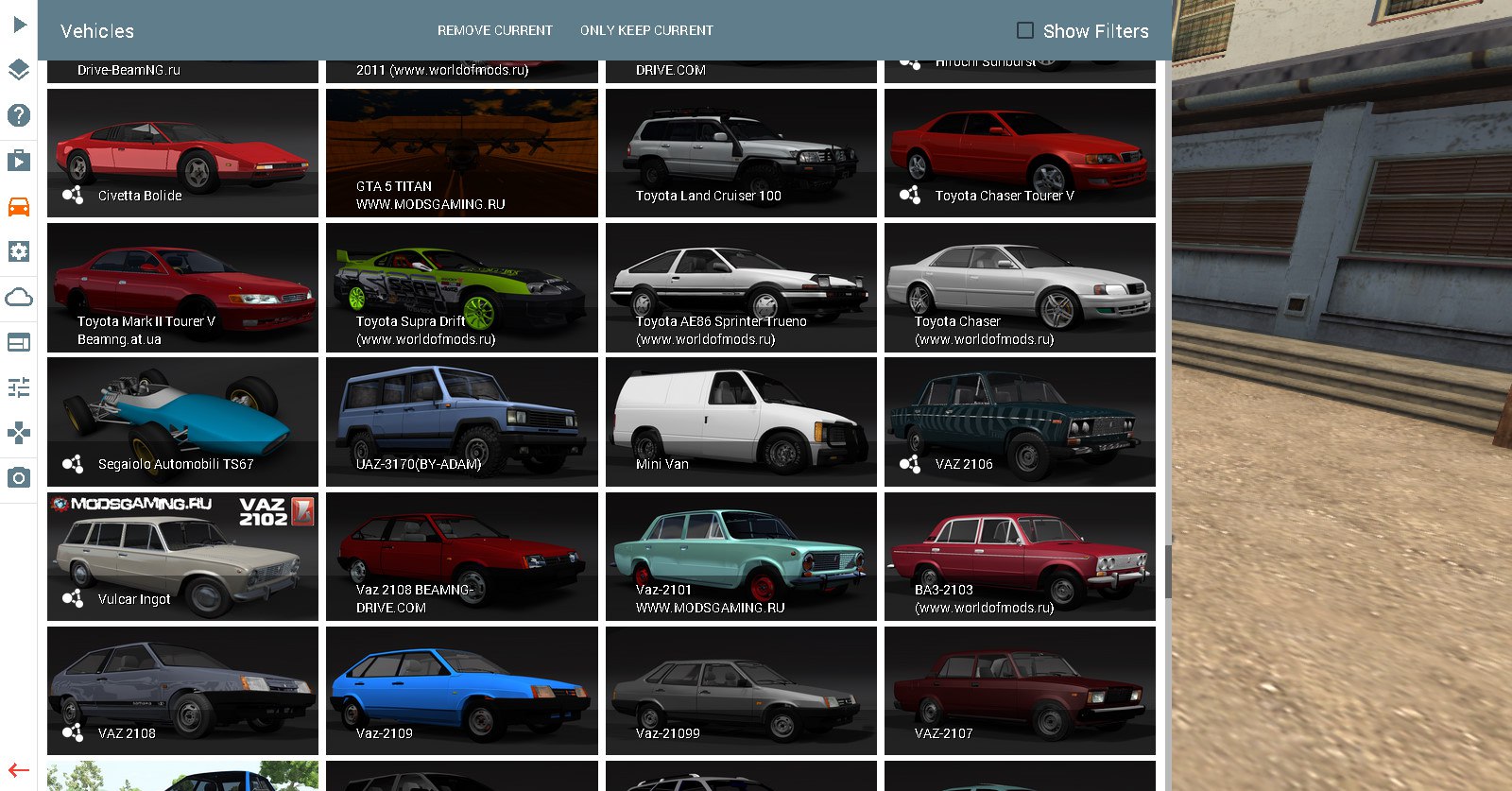Select the white Toyota Chaser worldofmods thumbnail
Screen dimensions: 1512x791
point(1020,287)
